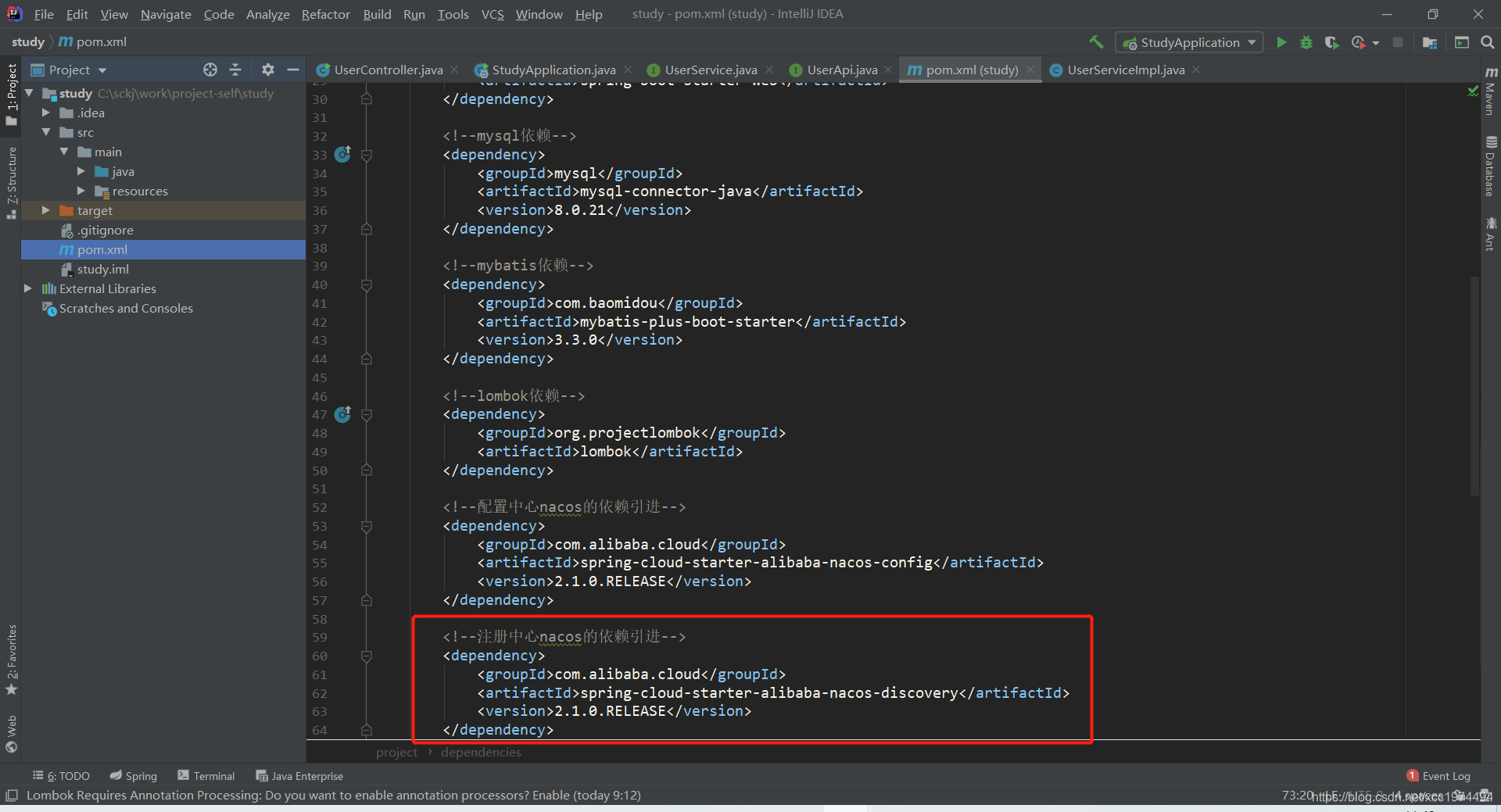Click the Build project hammer icon
1501x812 pixels.
pos(1096,42)
